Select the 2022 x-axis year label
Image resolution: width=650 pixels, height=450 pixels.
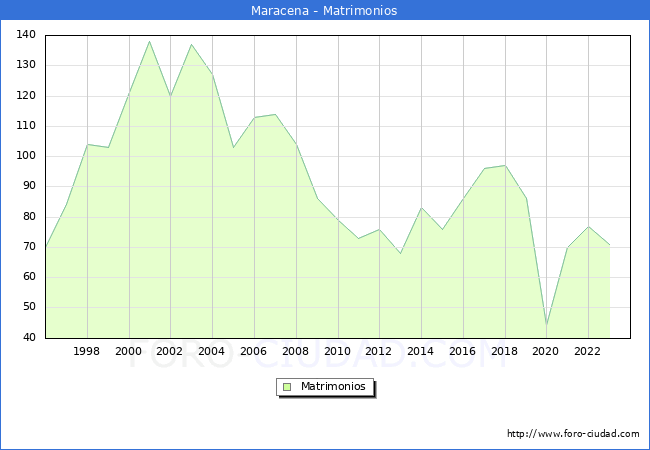587,351
